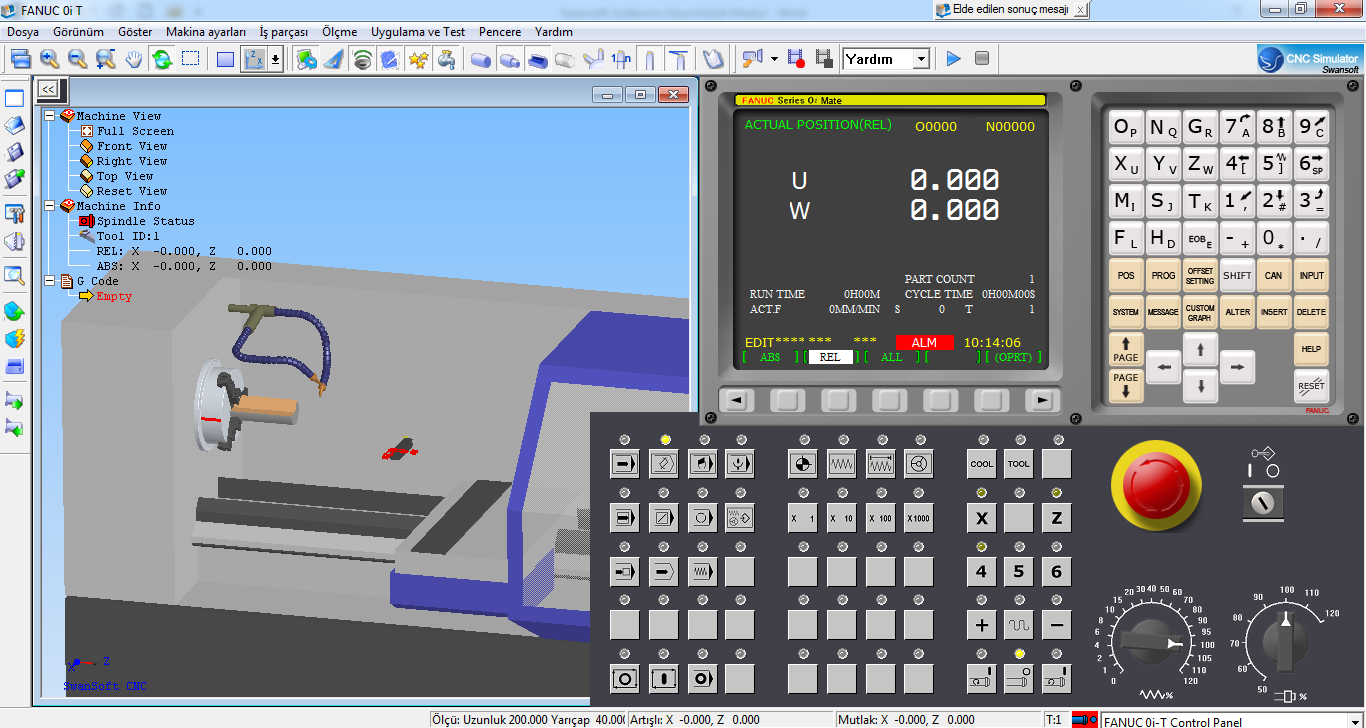The image size is (1366, 728).
Task: Click the reference return crosshair panel button
Action: tap(802, 464)
